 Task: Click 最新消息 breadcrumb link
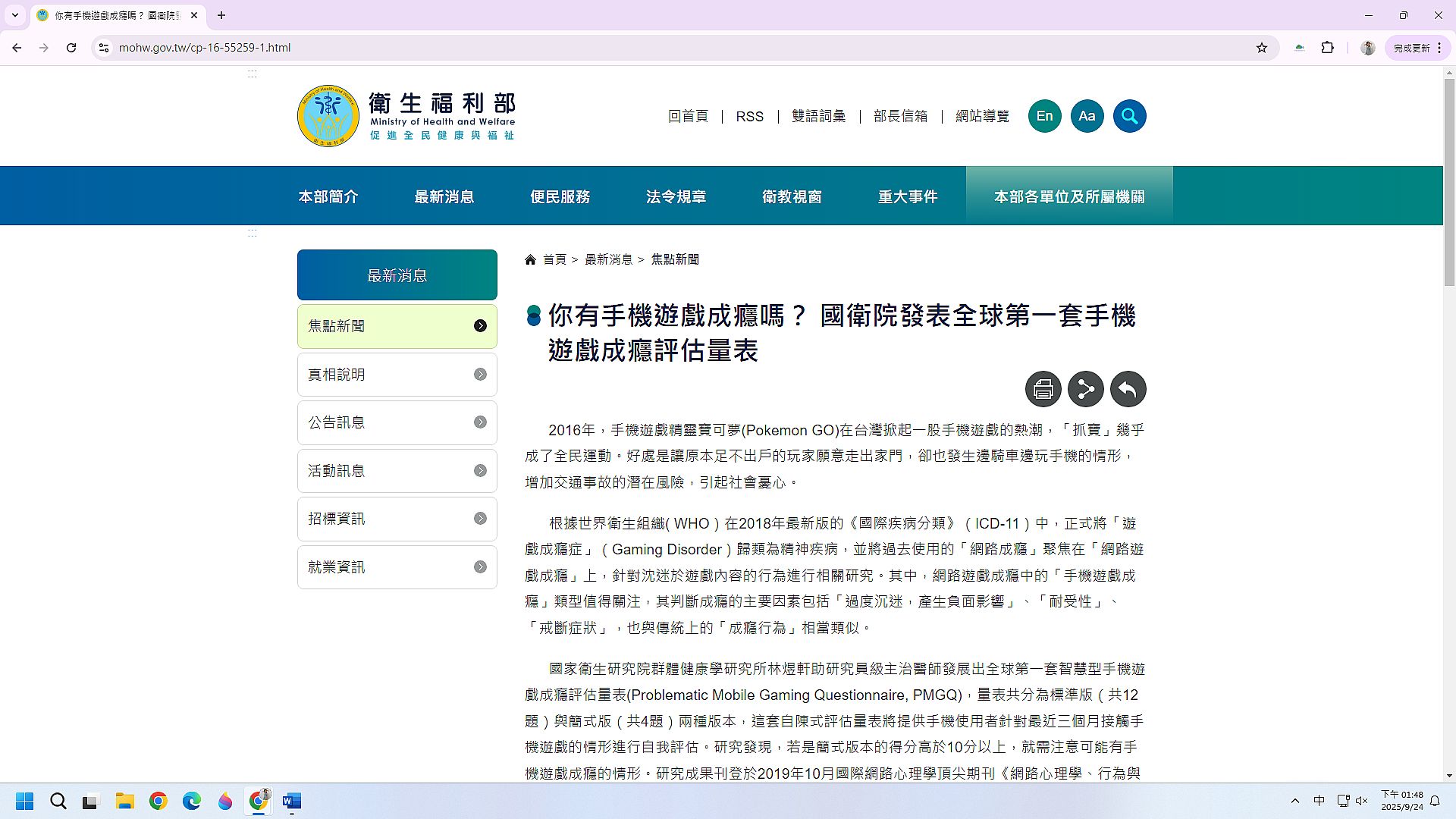pos(608,259)
